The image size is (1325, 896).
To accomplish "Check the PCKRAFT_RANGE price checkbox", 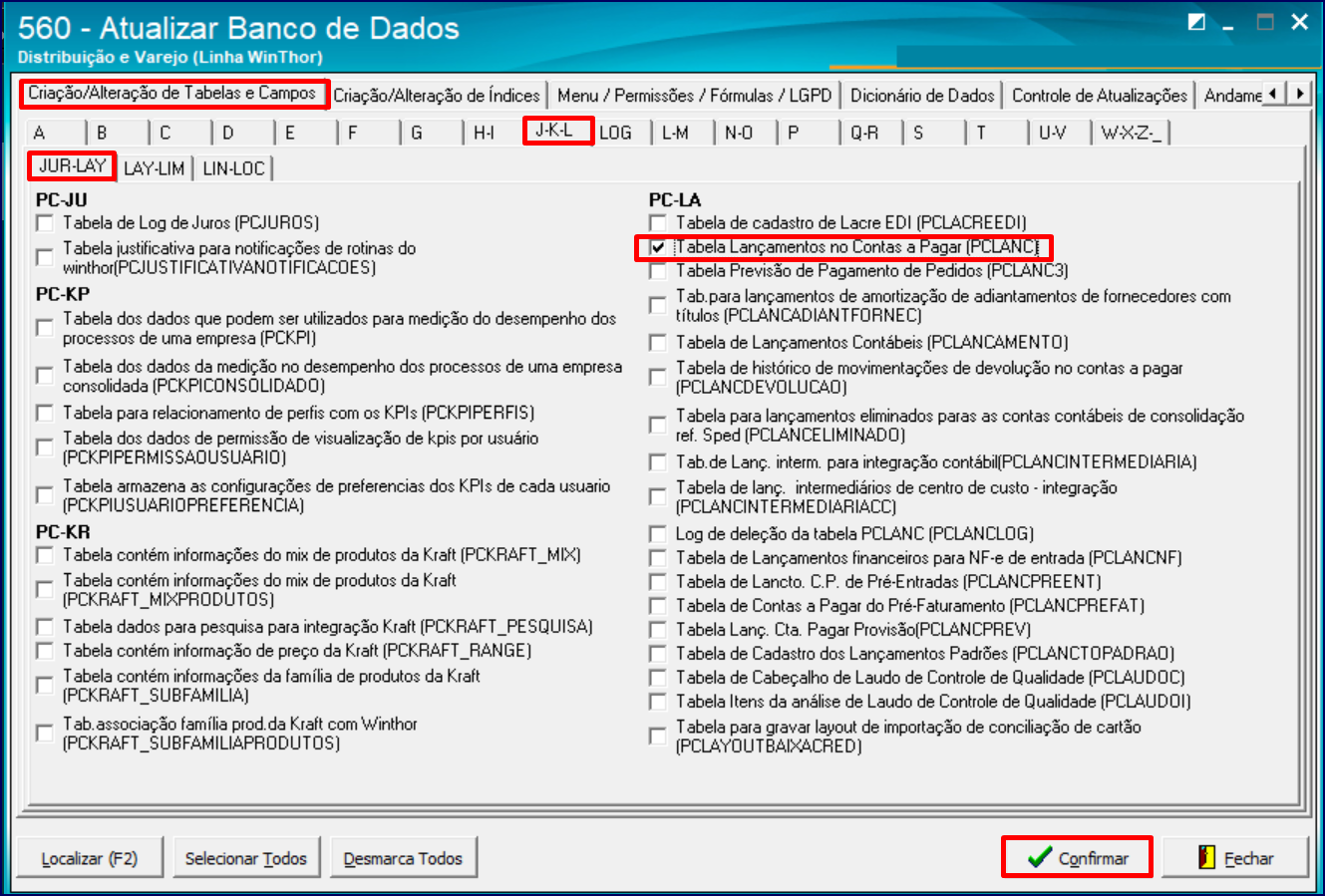I will click(x=45, y=651).
